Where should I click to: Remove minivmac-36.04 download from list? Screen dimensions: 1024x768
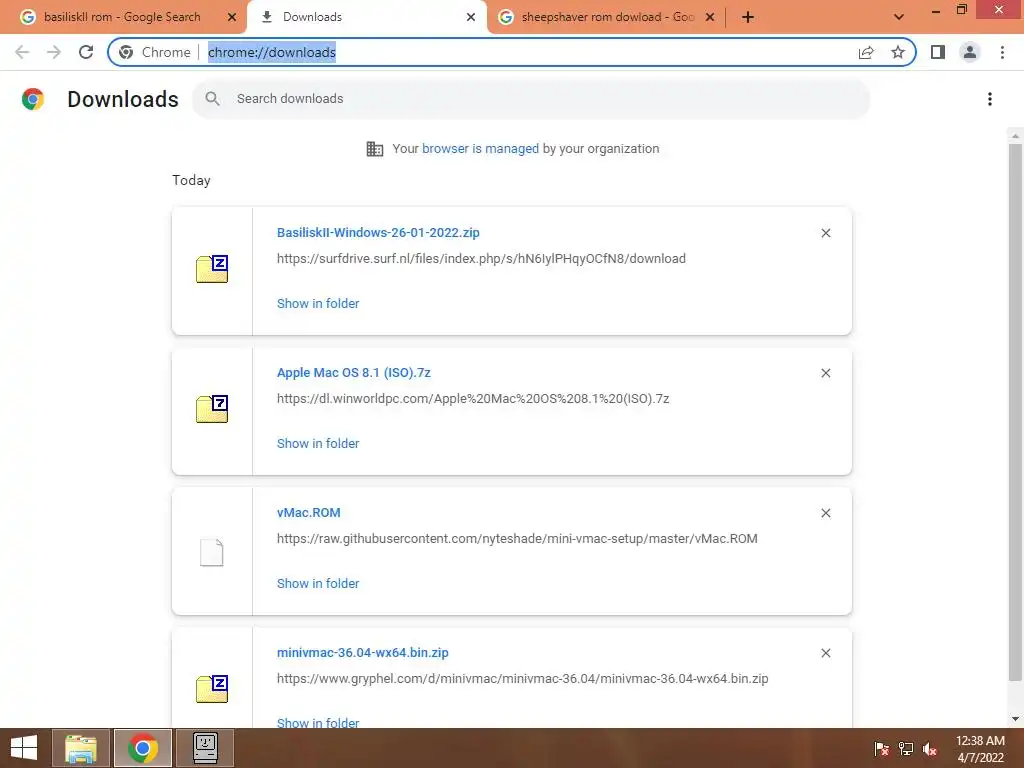pyautogui.click(x=825, y=653)
